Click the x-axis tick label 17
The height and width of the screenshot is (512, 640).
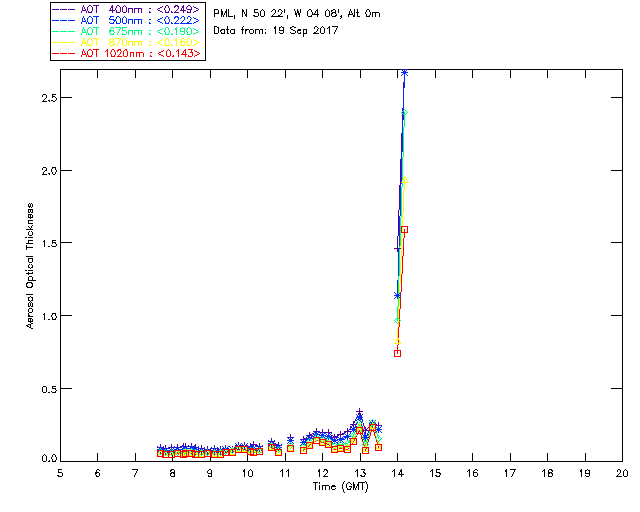(x=510, y=473)
